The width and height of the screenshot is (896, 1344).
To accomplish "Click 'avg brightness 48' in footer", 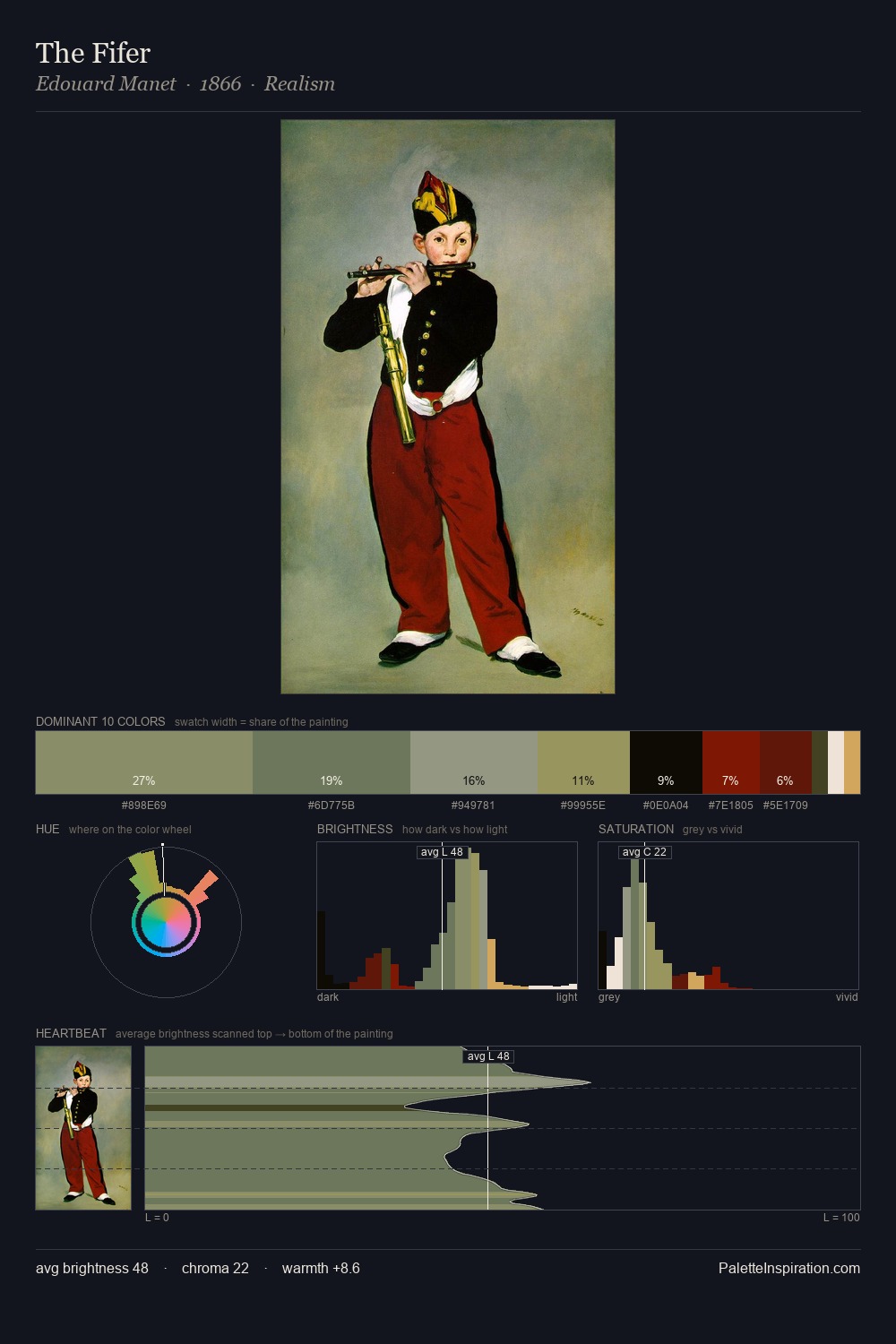I will coord(92,1268).
